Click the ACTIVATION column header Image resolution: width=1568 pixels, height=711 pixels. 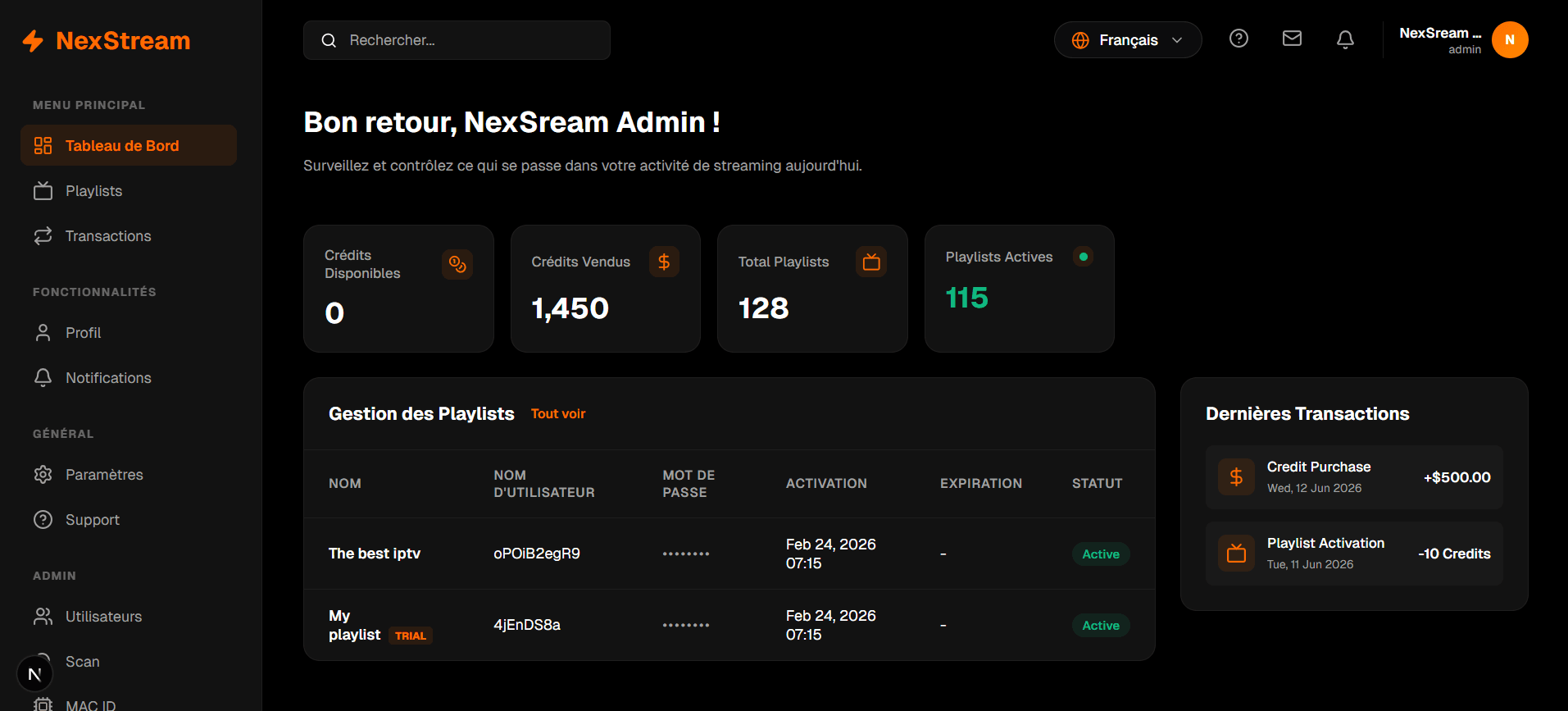(826, 484)
